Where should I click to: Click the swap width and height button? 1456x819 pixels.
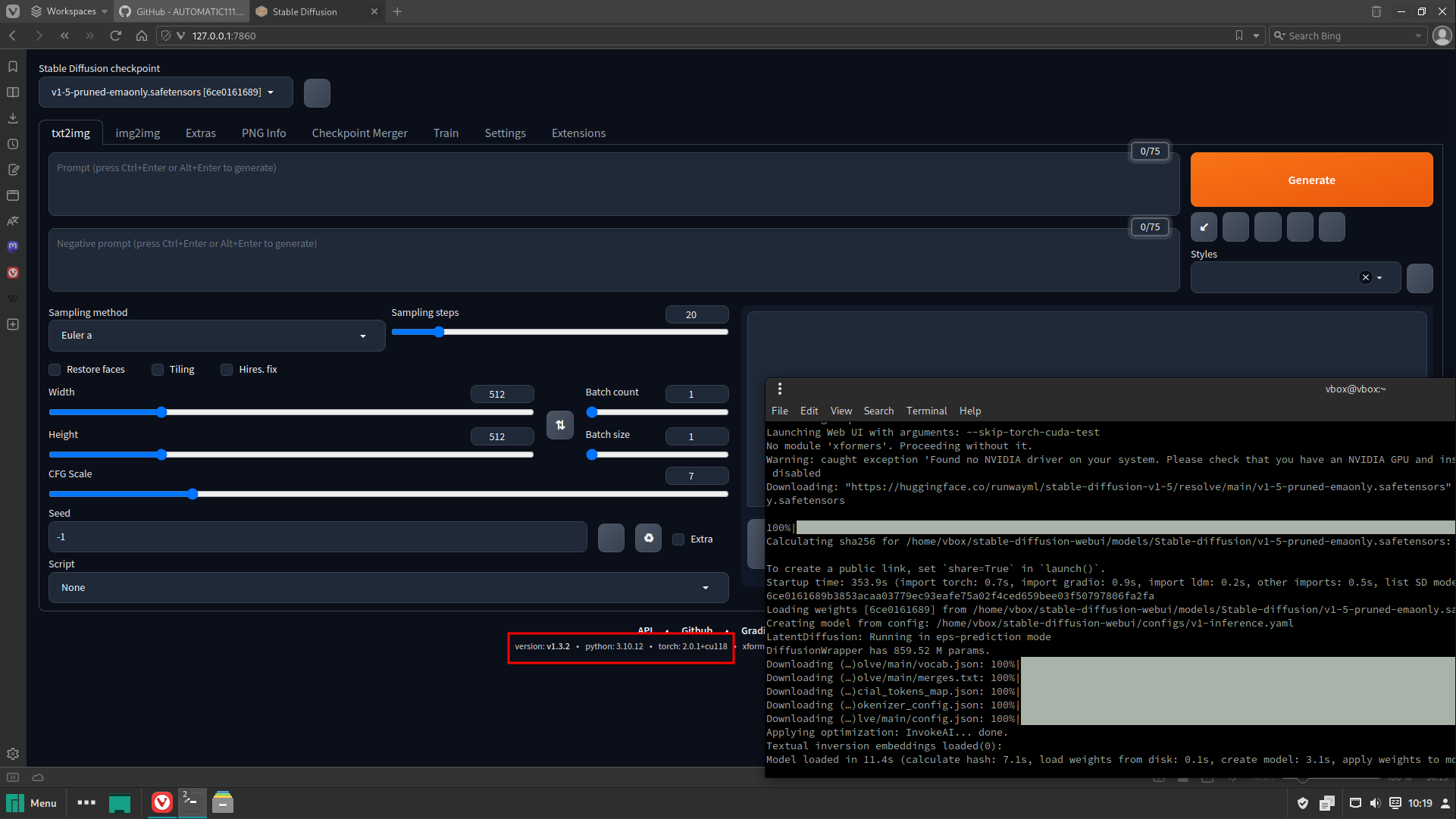[559, 425]
